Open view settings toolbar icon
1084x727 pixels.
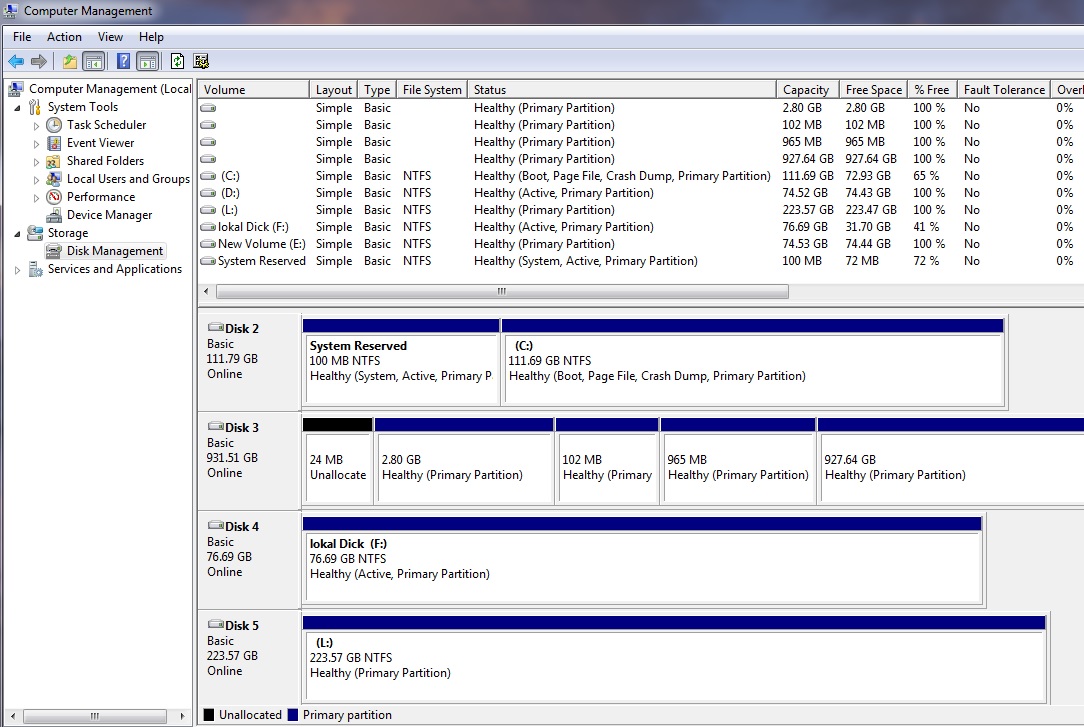tap(201, 62)
